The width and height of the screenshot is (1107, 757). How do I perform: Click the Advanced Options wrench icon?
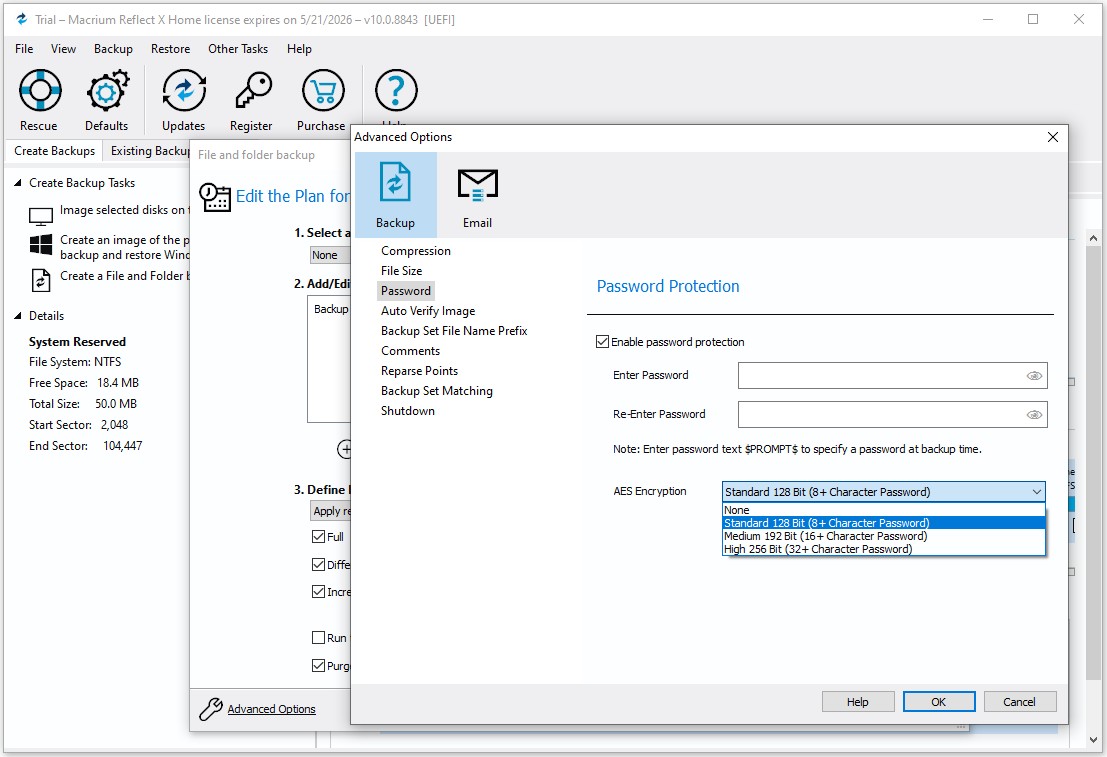[x=210, y=708]
